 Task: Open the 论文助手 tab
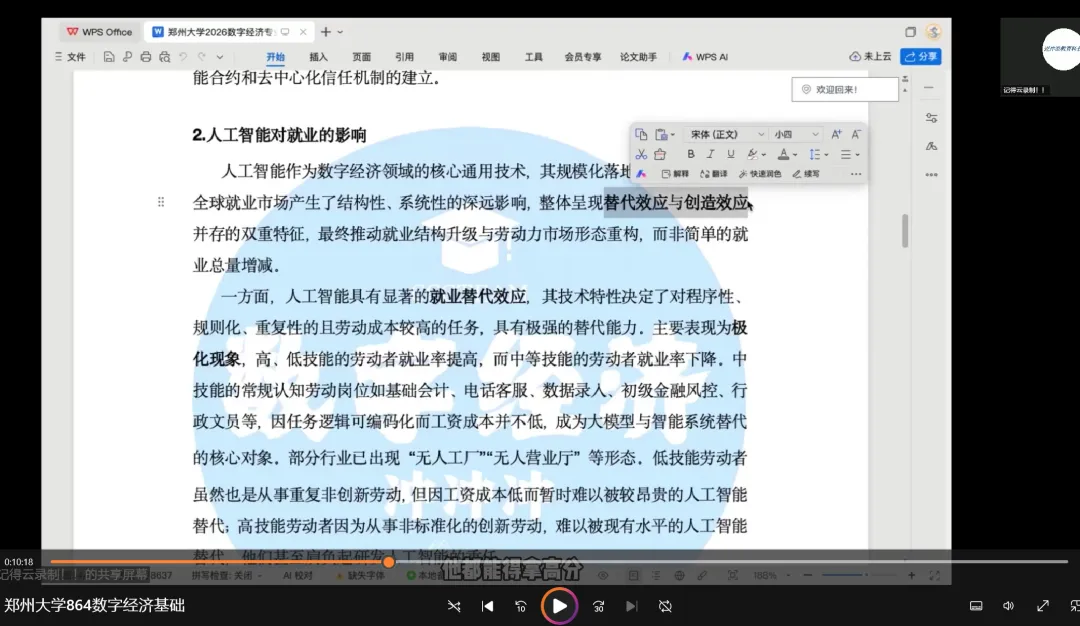(638, 56)
